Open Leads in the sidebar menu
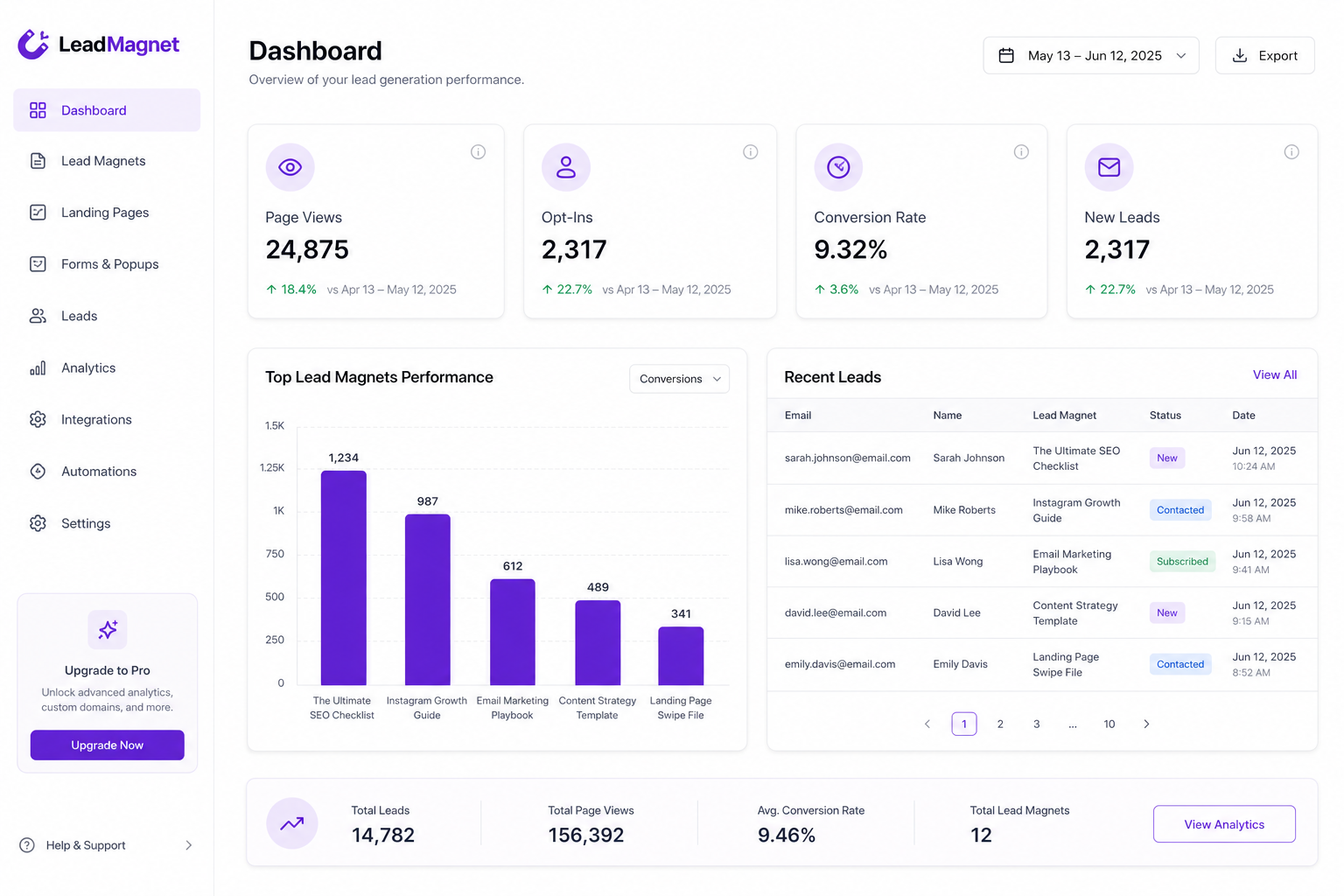Screen dimensions: 1344x896 (x=107, y=316)
